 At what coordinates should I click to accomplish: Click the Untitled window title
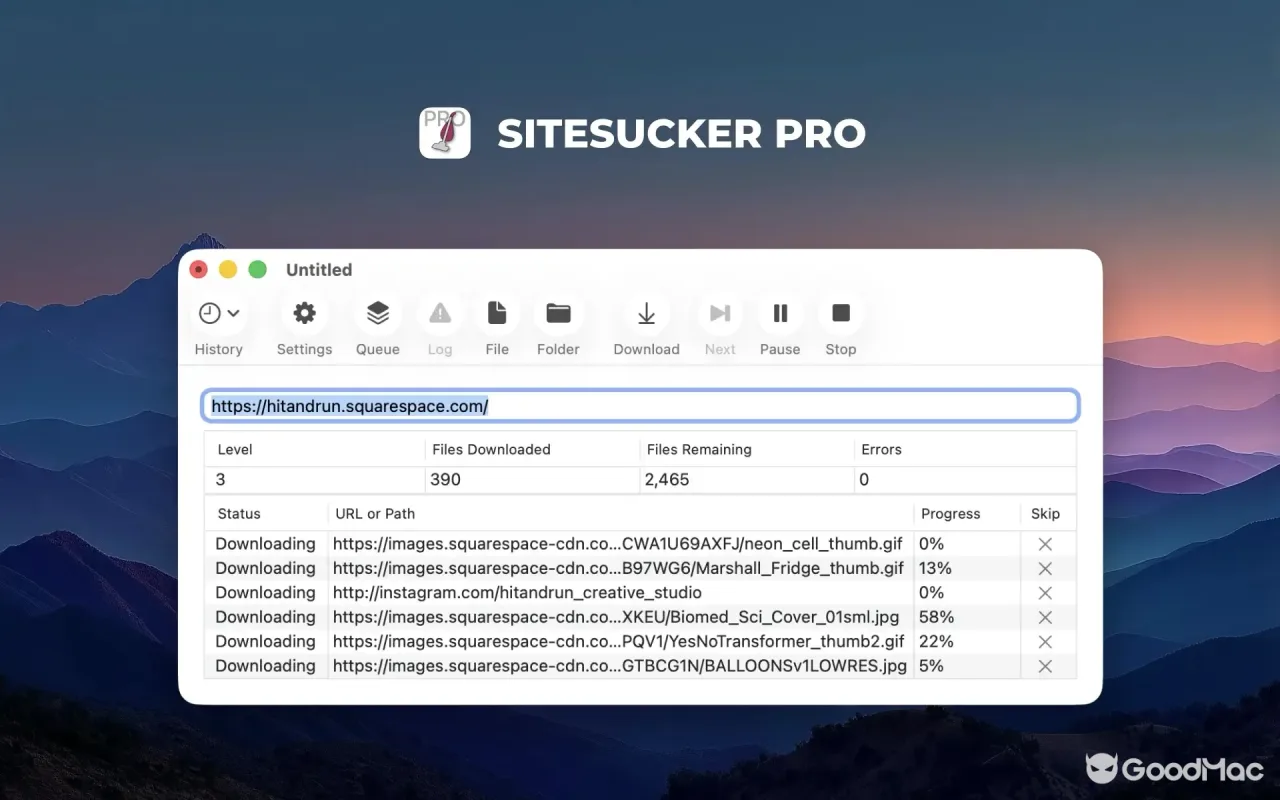pos(319,269)
